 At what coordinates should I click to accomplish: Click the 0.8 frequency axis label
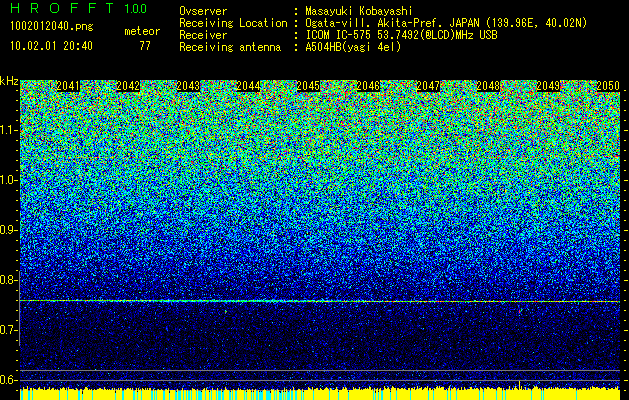8,280
